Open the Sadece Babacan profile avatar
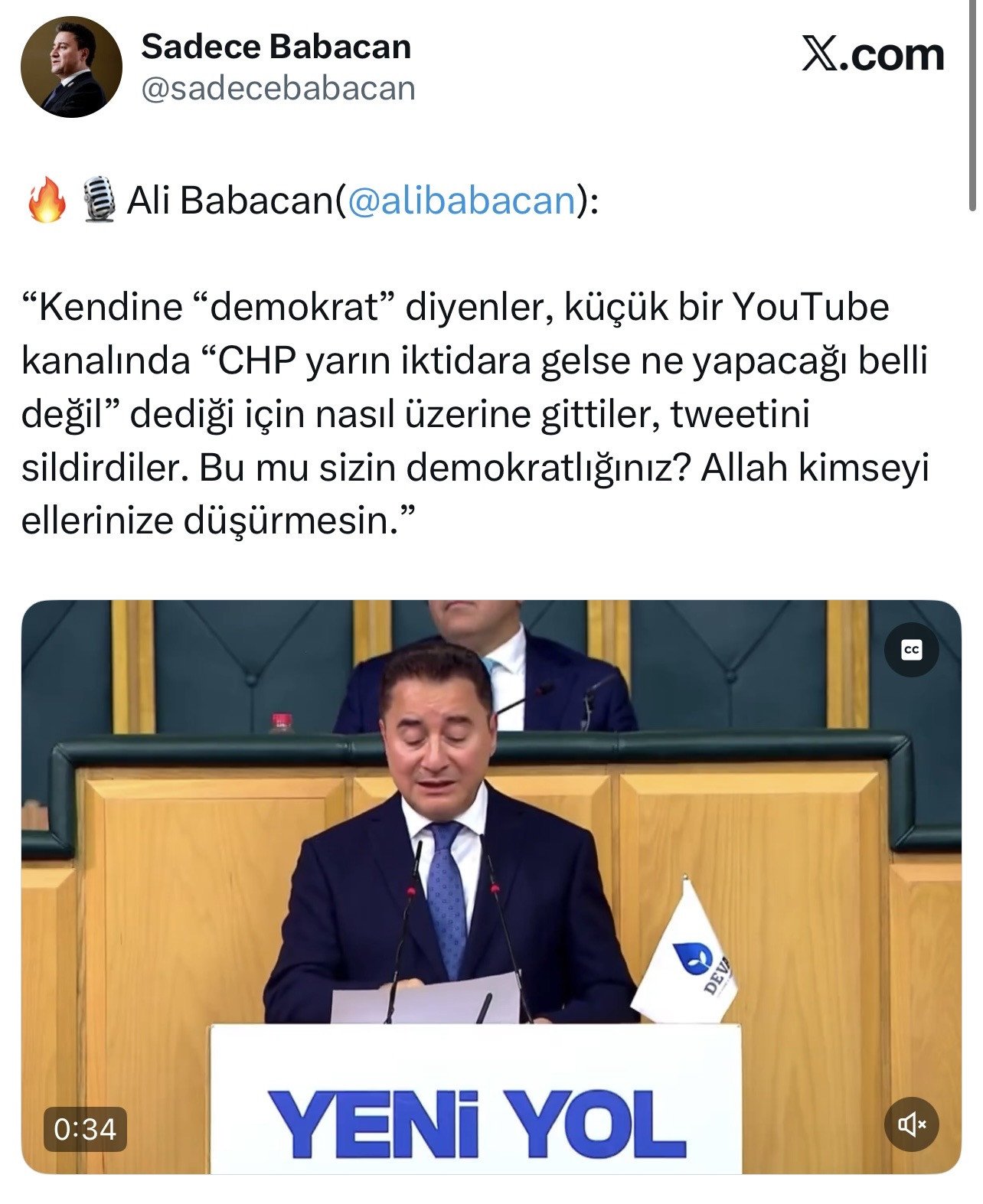 pyautogui.click(x=71, y=67)
